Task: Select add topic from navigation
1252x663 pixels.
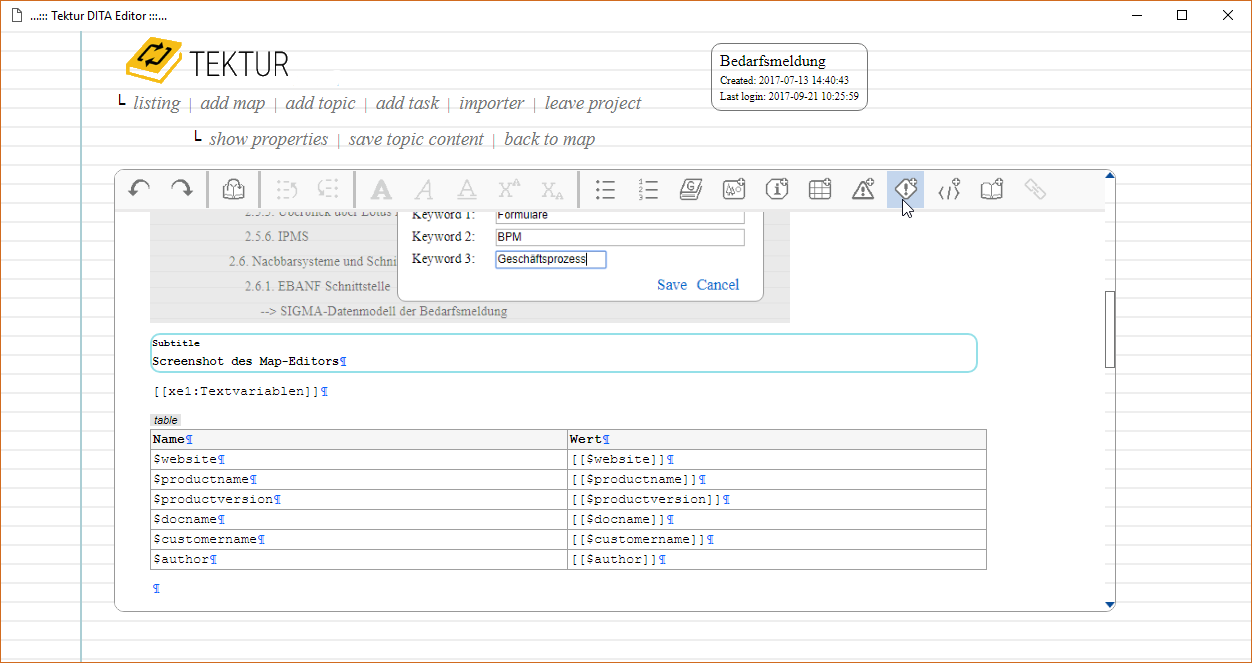Action: [320, 104]
